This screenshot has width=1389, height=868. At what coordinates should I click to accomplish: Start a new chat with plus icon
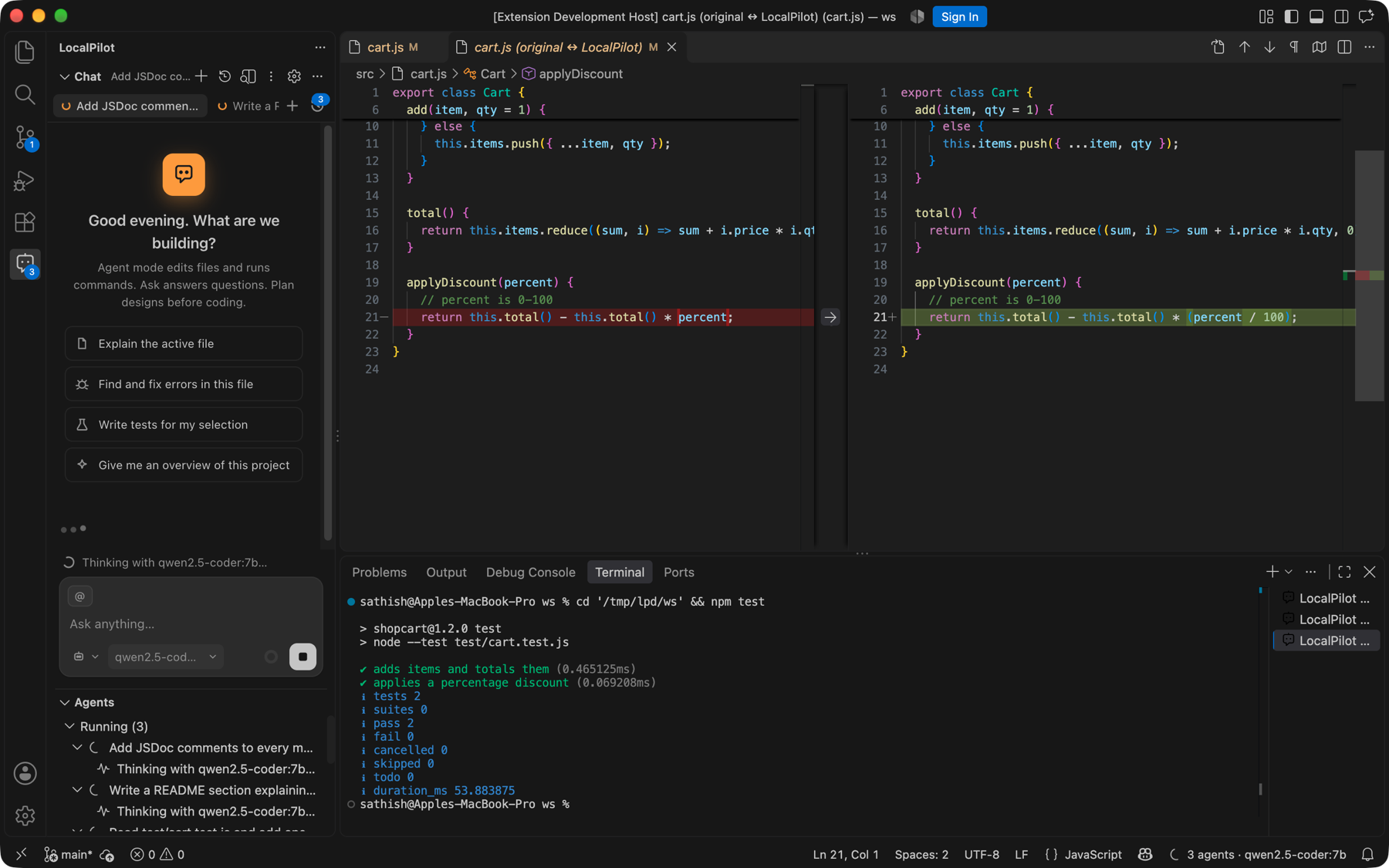pyautogui.click(x=201, y=76)
